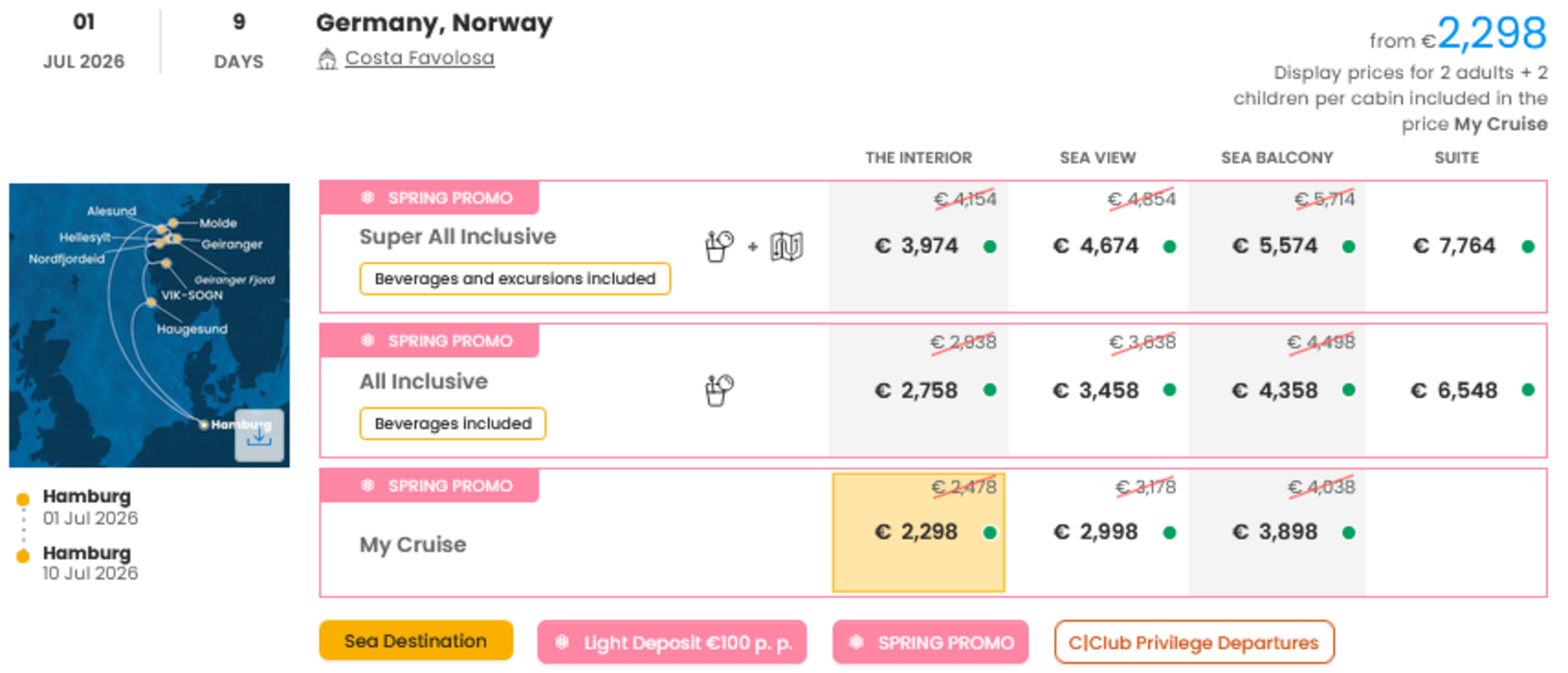This screenshot has width=1568, height=673.
Task: Select All Inclusive sea view price € 3,458
Action: pyautogui.click(x=1096, y=391)
